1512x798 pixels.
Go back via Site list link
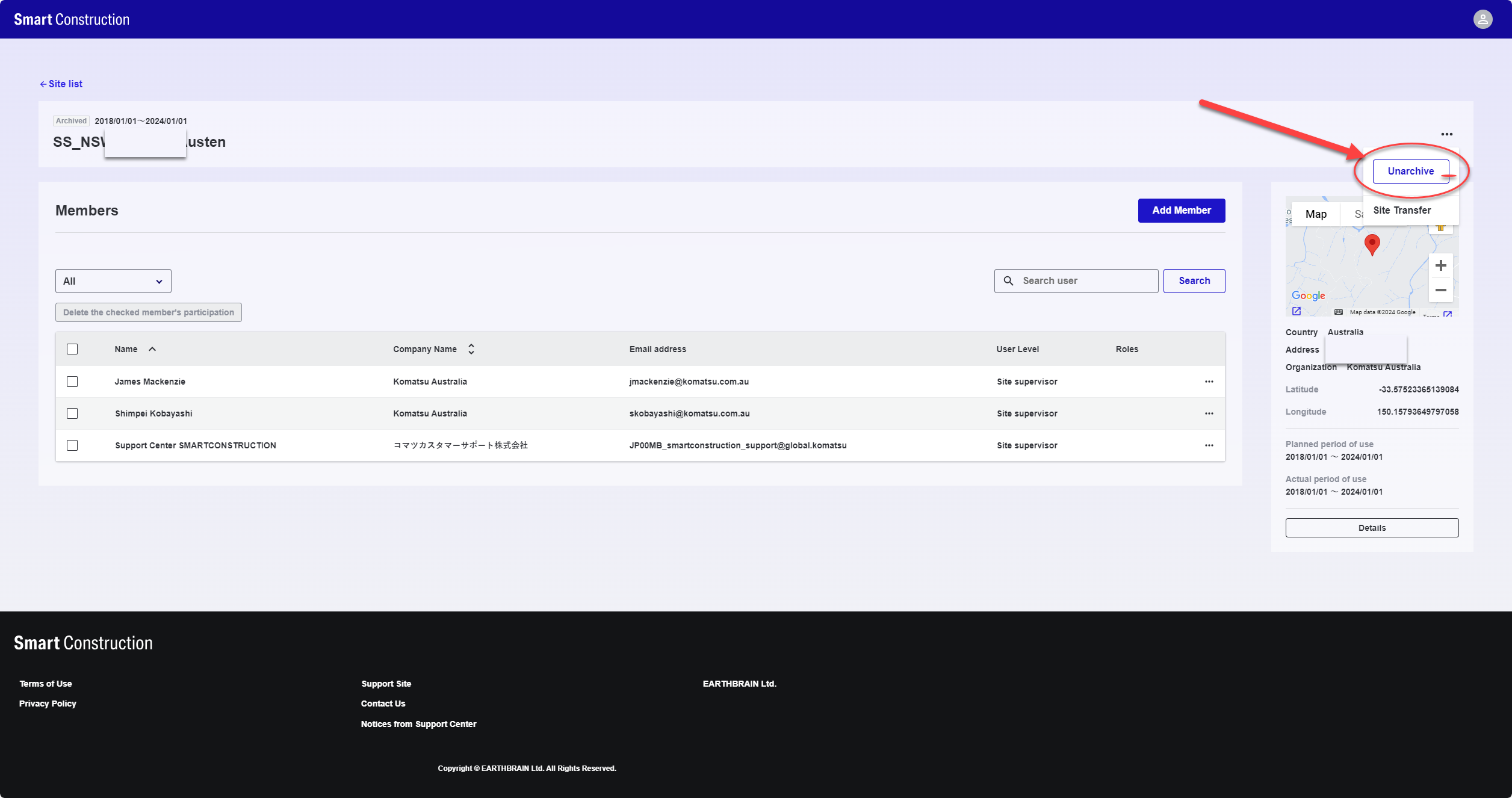66,84
